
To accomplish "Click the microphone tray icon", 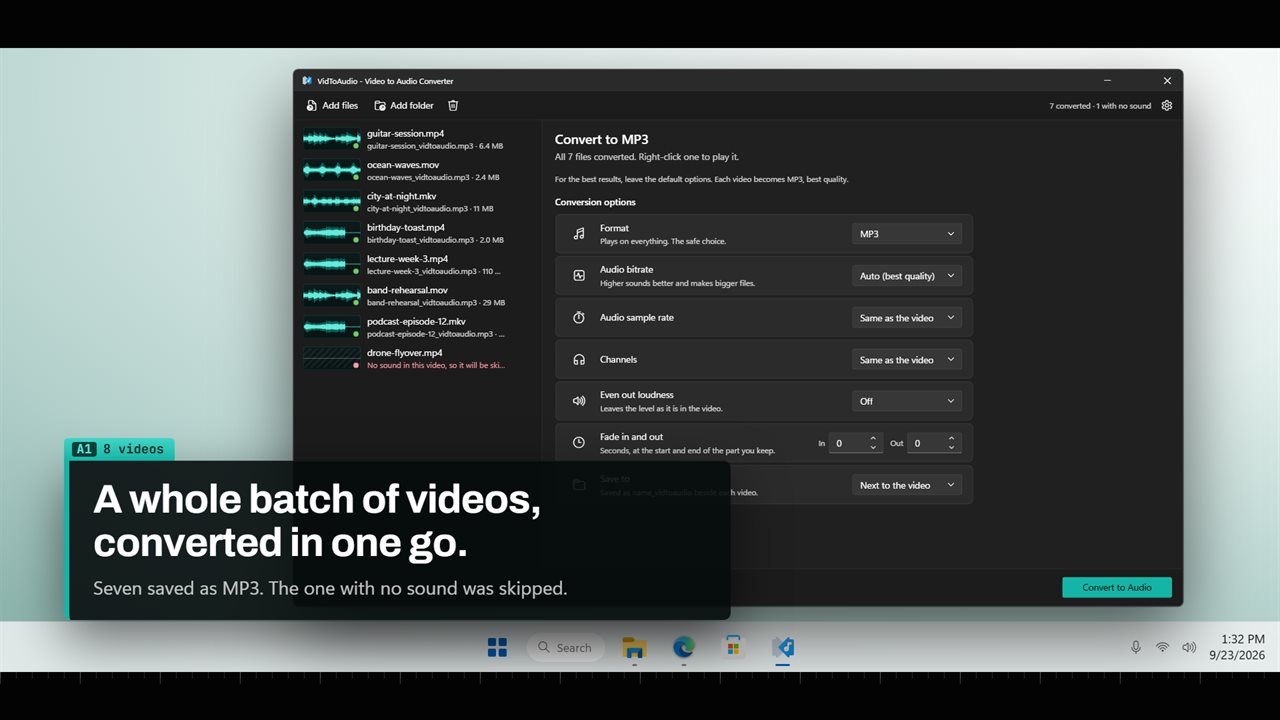I will pyautogui.click(x=1136, y=647).
